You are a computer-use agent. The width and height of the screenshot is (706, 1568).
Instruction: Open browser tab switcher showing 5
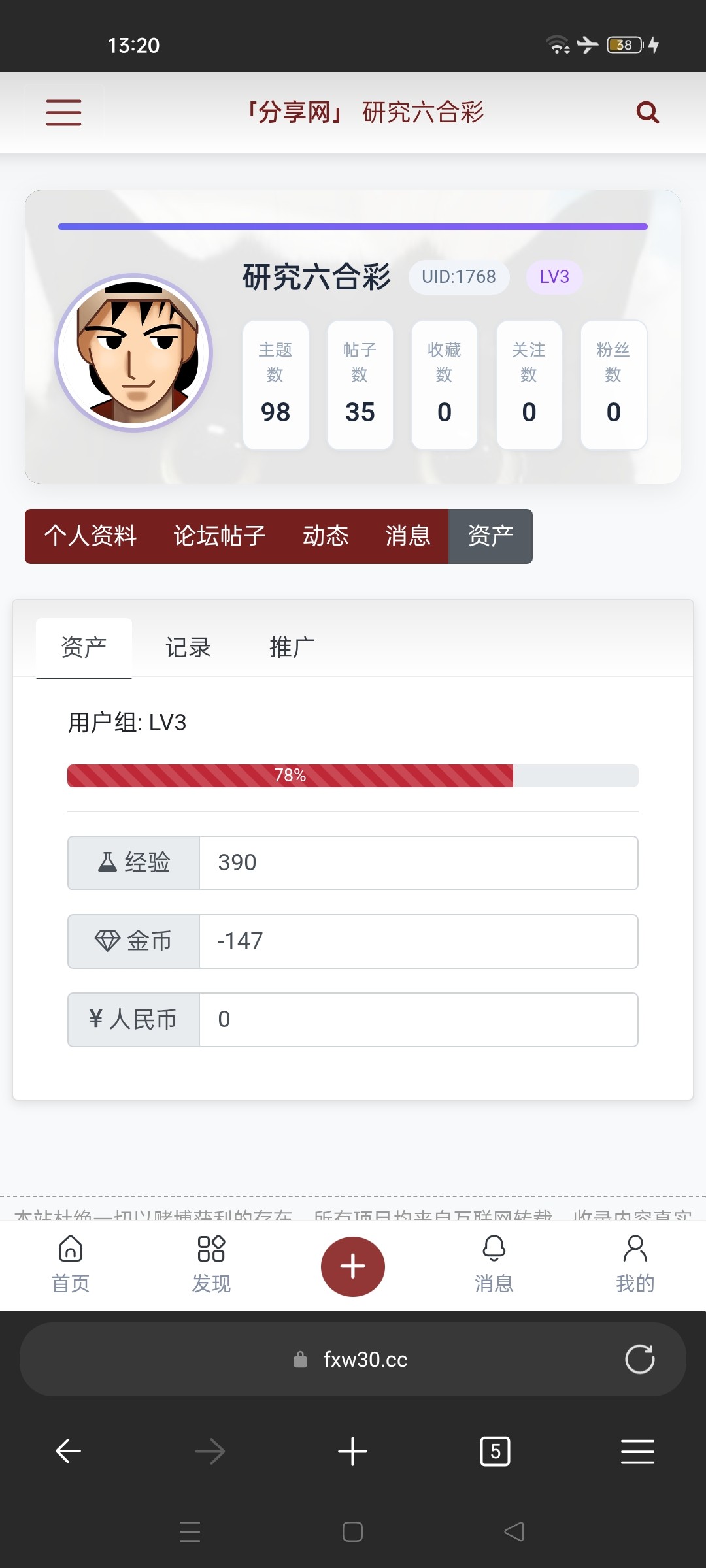495,1451
